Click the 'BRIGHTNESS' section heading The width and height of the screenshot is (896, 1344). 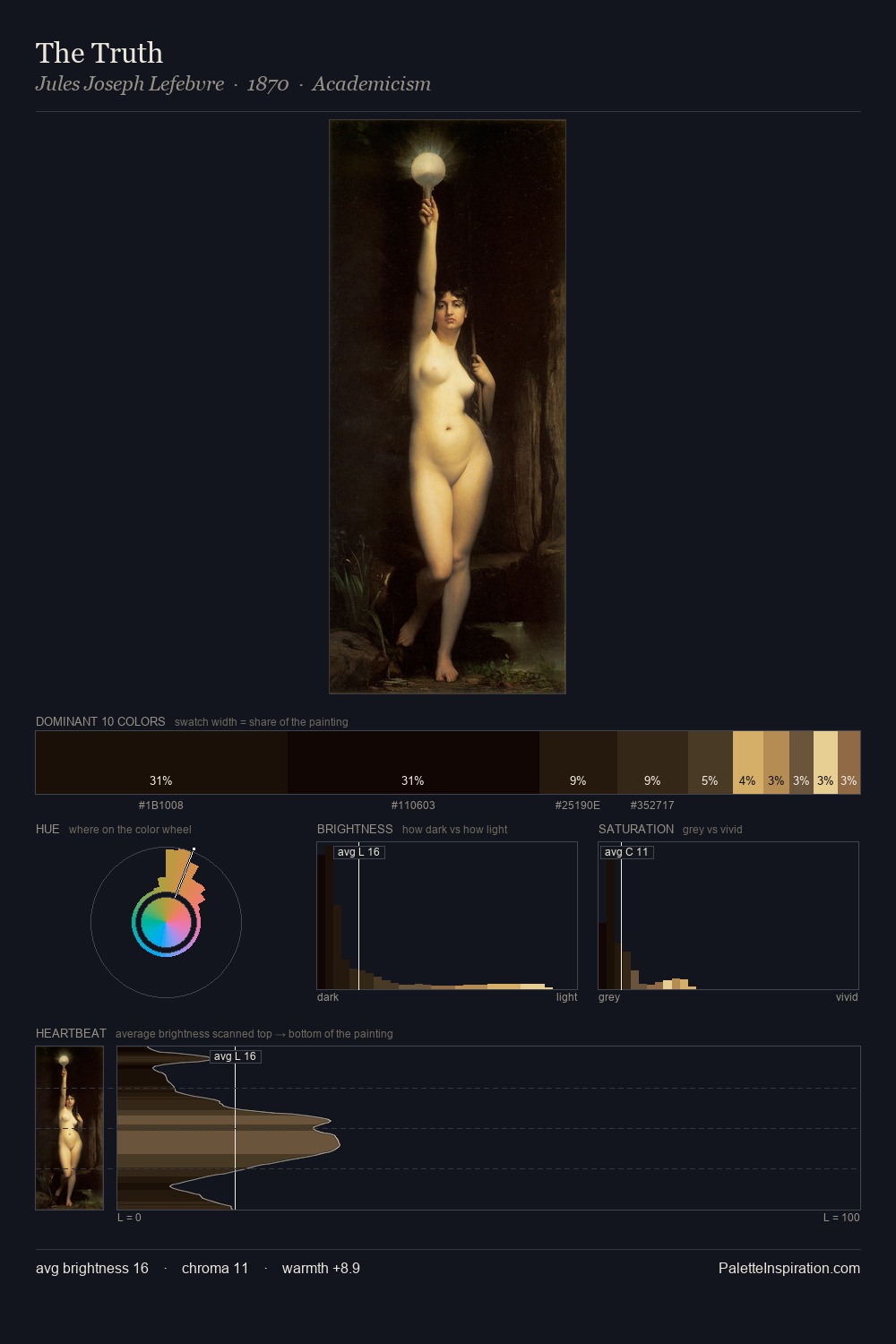point(355,829)
